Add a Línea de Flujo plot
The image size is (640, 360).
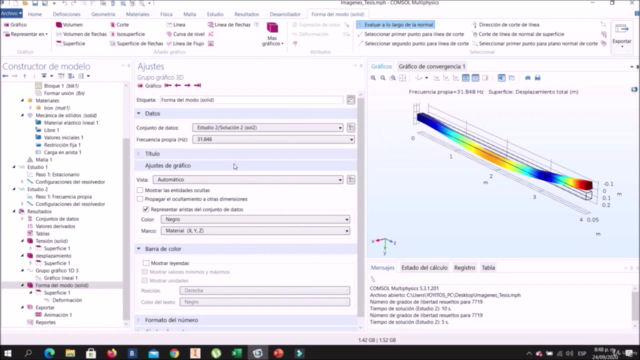click(185, 44)
